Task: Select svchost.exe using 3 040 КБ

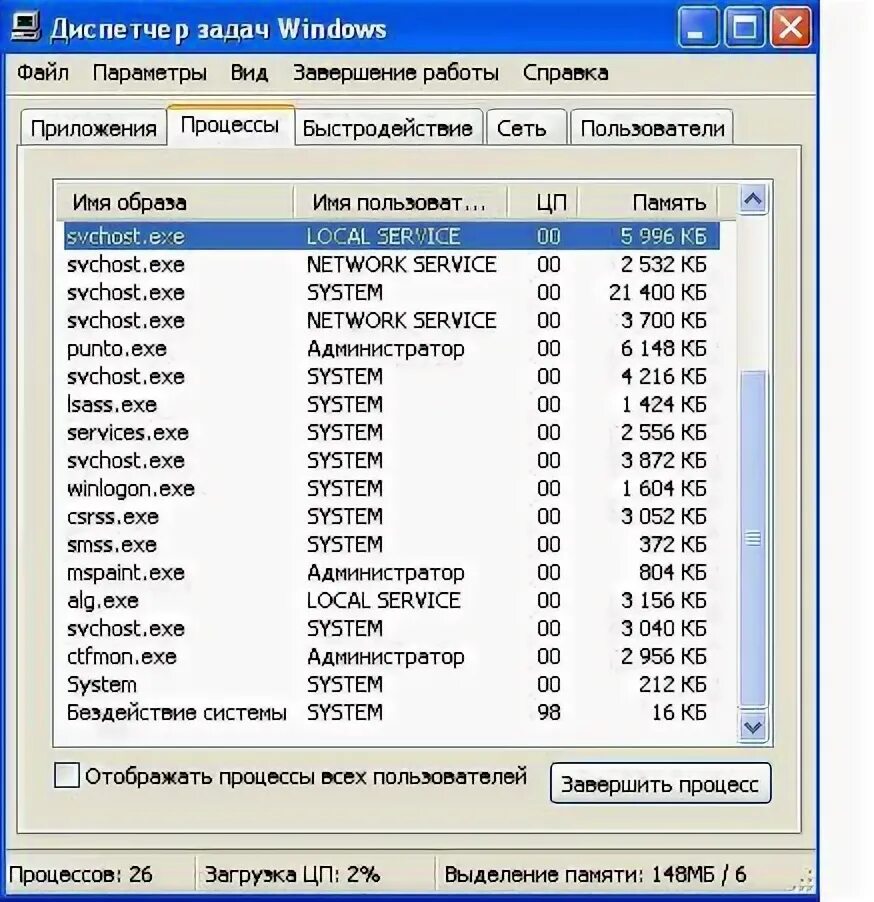Action: click(391, 628)
